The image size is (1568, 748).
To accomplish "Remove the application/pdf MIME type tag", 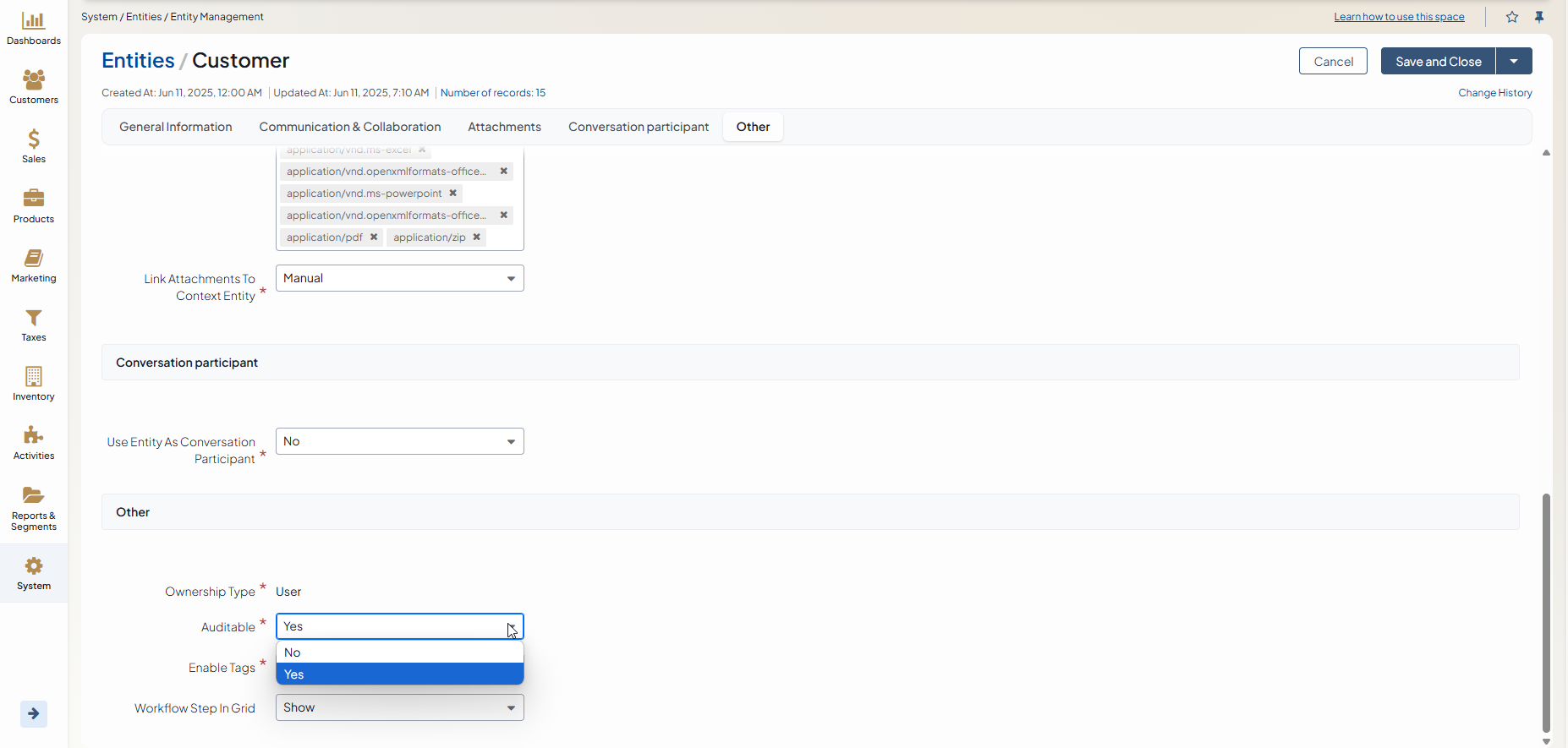I will pos(374,238).
